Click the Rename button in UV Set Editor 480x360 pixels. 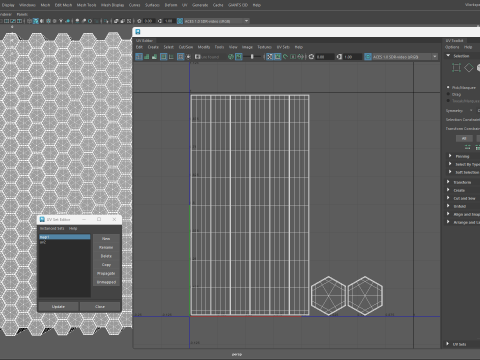point(106,247)
